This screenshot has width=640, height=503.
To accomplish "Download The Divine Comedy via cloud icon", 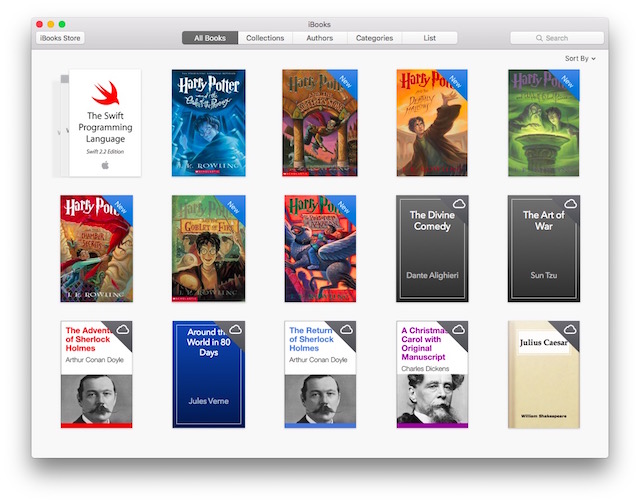I will (459, 203).
